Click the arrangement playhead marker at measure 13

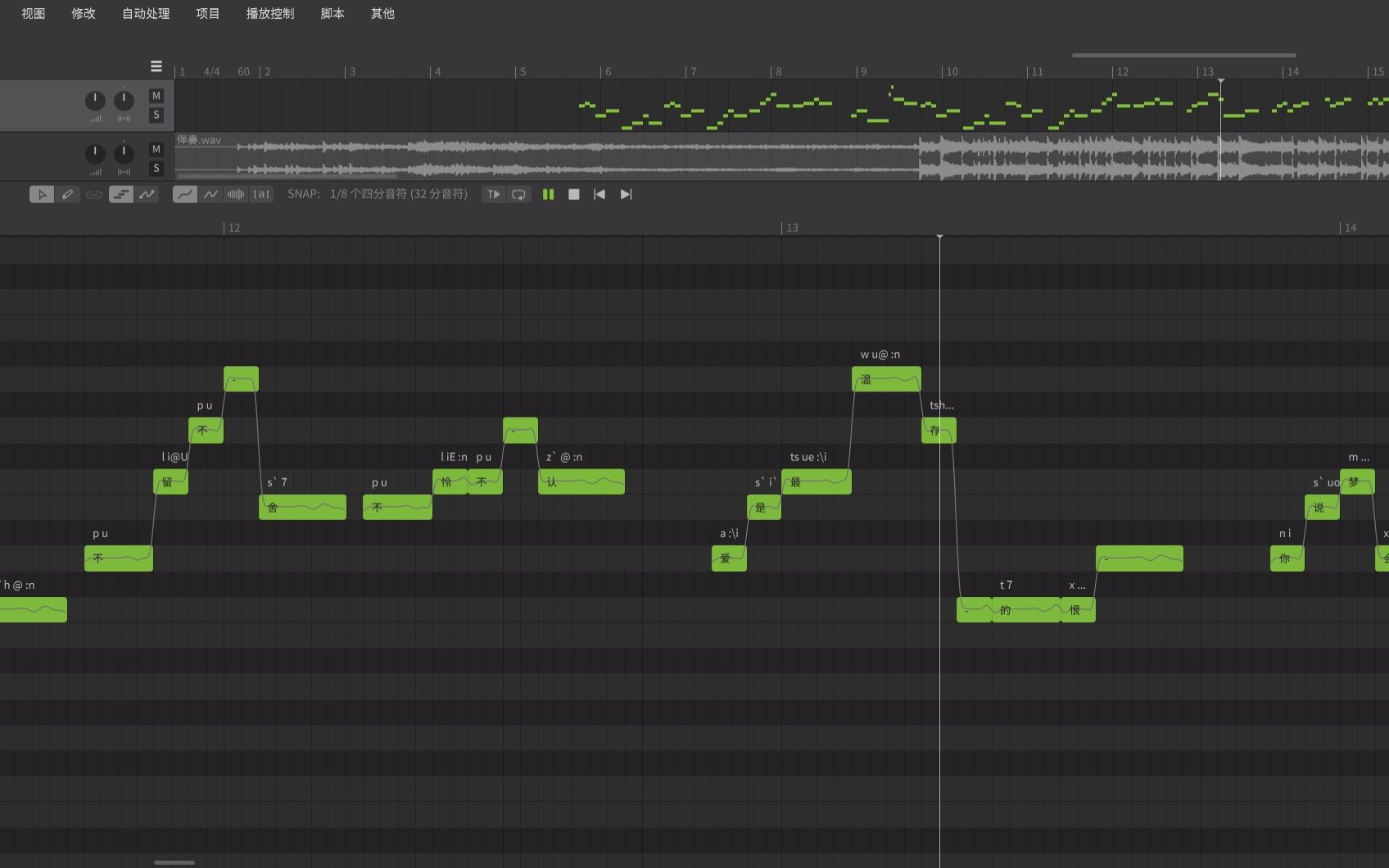click(1220, 82)
